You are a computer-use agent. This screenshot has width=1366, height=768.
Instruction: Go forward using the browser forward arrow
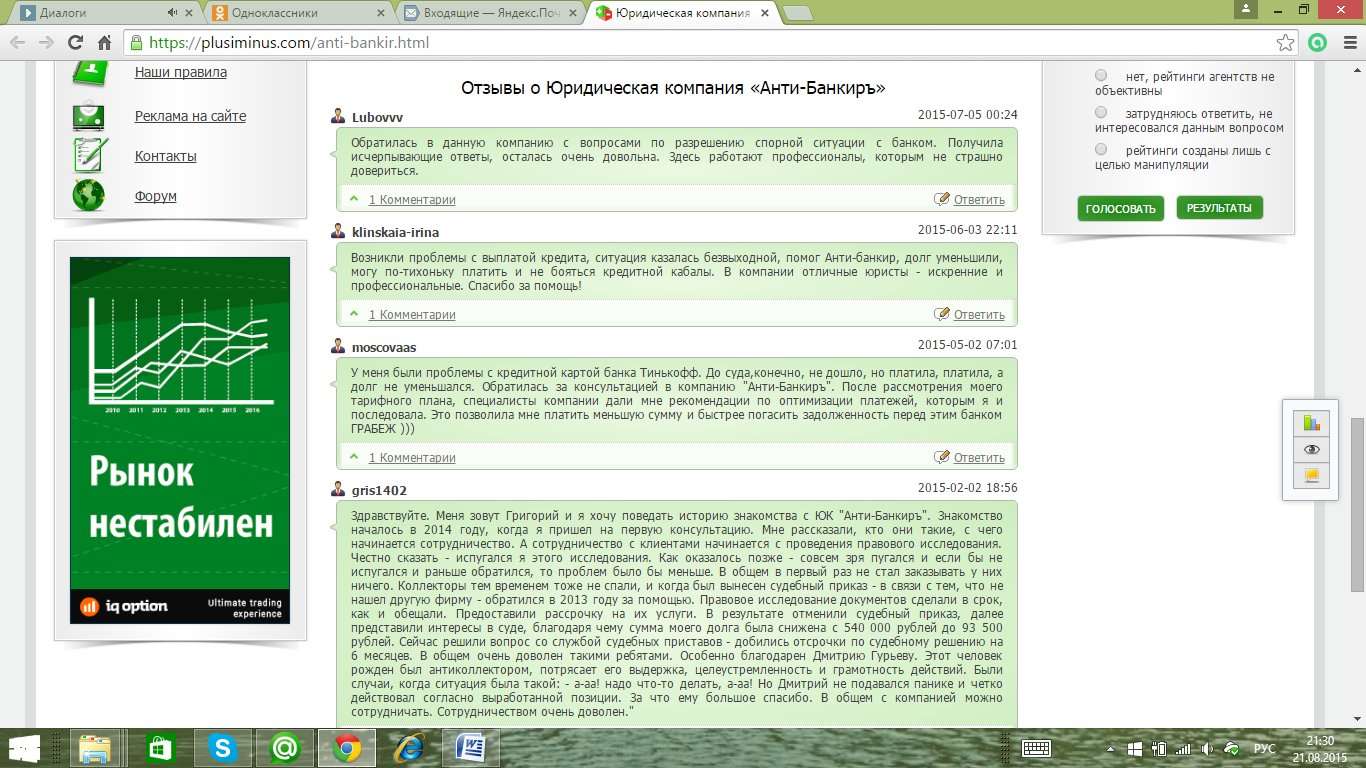pos(46,42)
